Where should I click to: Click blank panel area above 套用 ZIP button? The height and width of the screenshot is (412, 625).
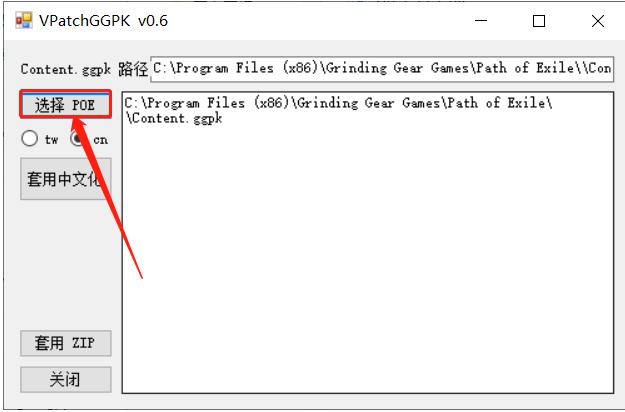tap(66, 263)
